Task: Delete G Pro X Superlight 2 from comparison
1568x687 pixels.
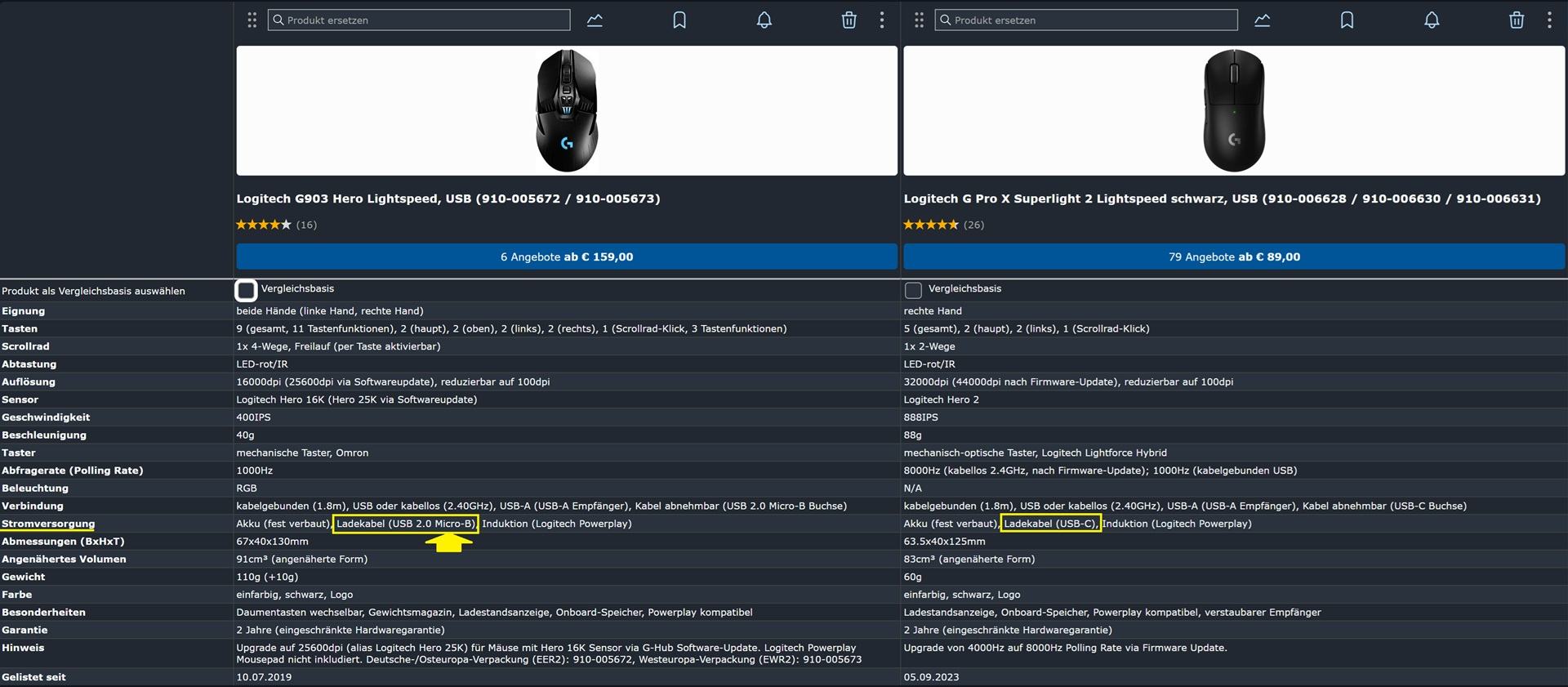Action: pyautogui.click(x=1517, y=20)
